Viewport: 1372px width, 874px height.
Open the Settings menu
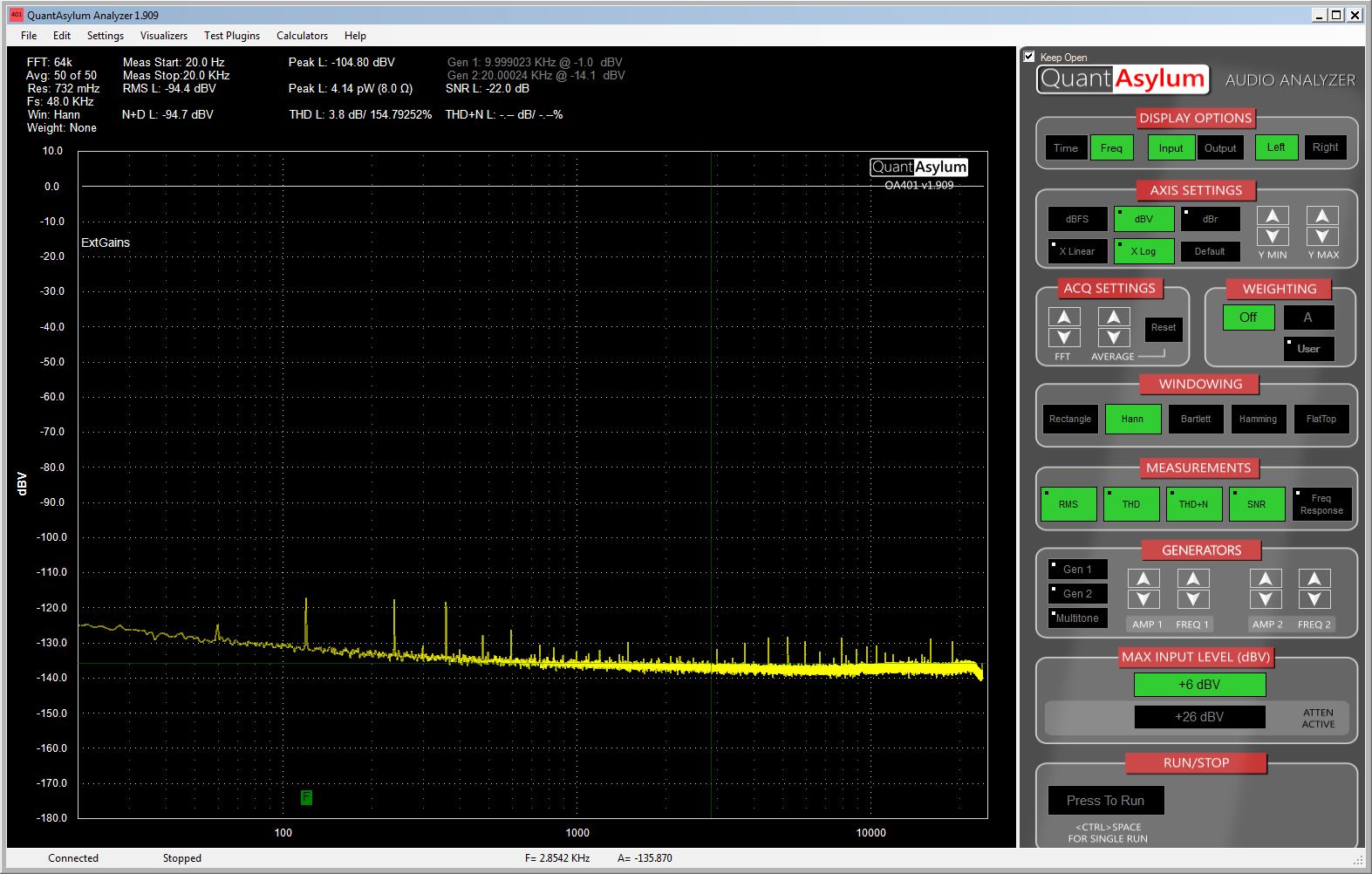click(106, 36)
